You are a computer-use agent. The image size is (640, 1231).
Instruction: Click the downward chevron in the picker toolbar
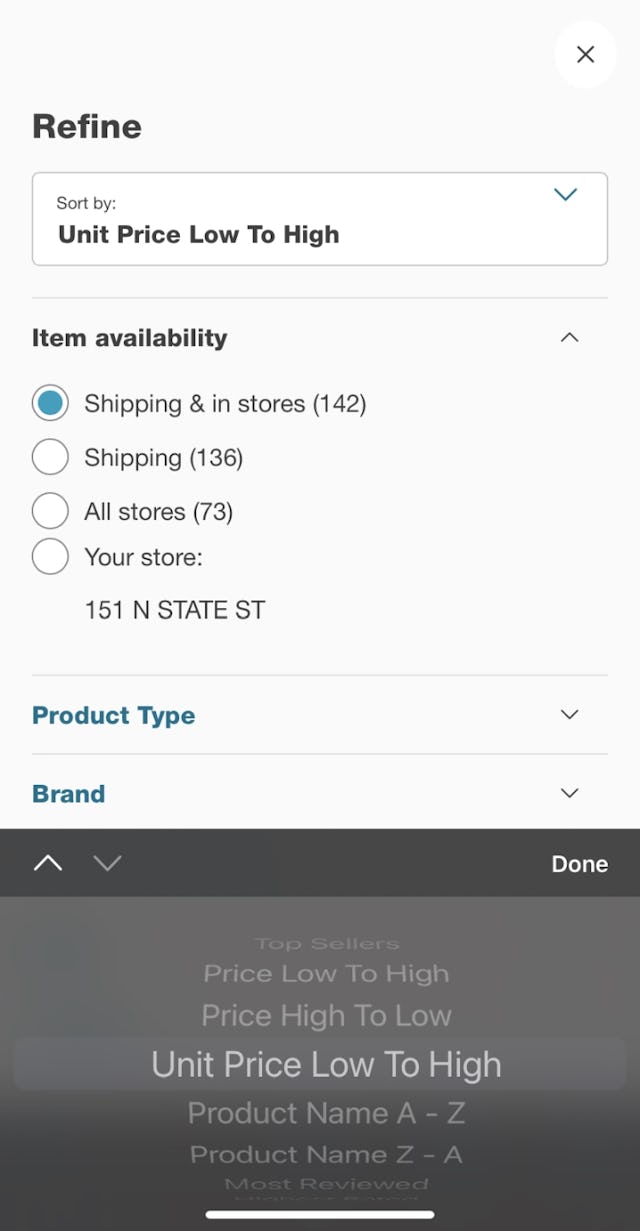(107, 863)
